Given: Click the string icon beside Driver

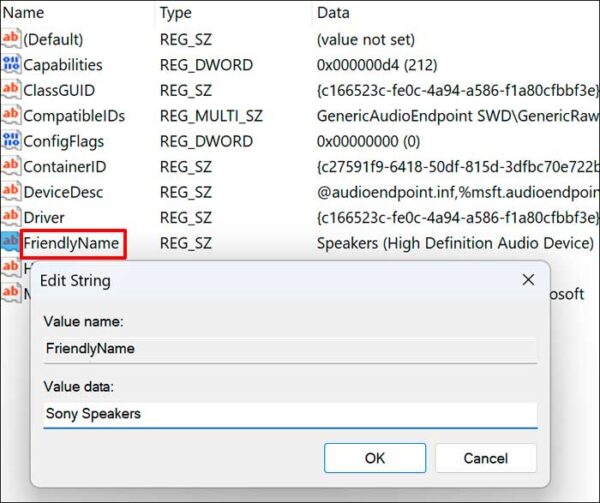Looking at the screenshot, I should pyautogui.click(x=10, y=217).
